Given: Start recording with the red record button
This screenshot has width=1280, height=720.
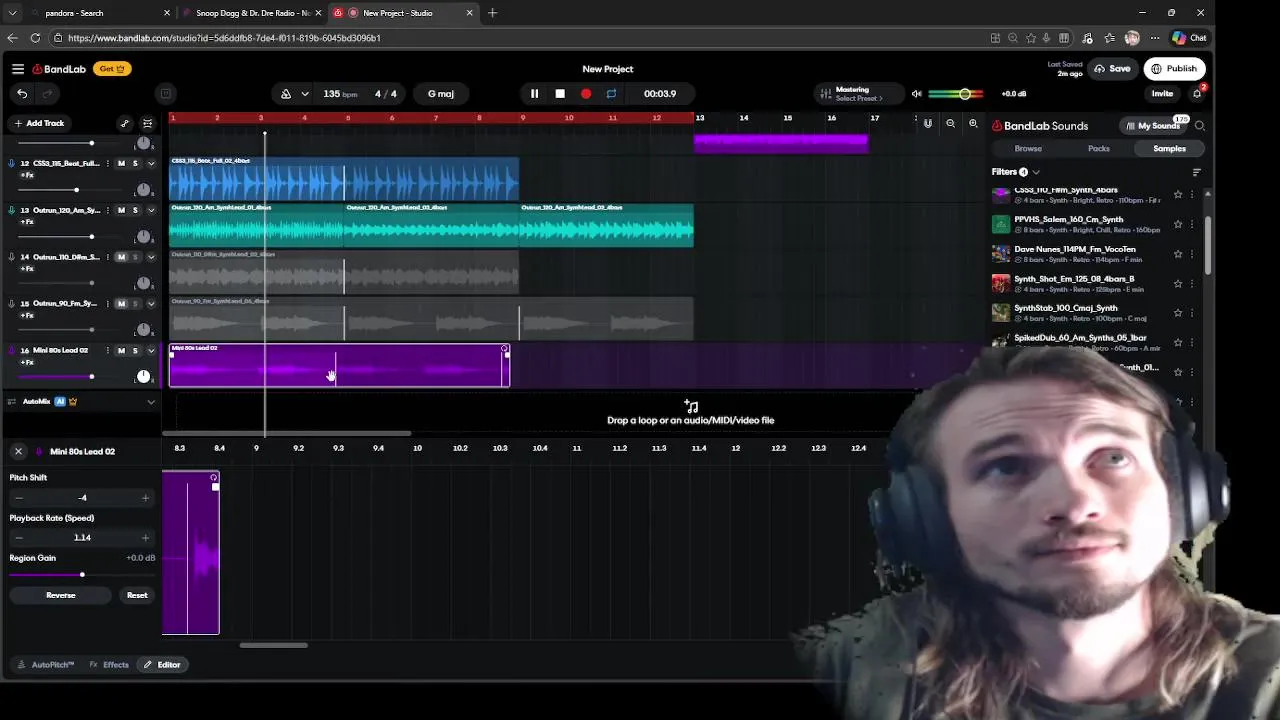Looking at the screenshot, I should click(586, 94).
